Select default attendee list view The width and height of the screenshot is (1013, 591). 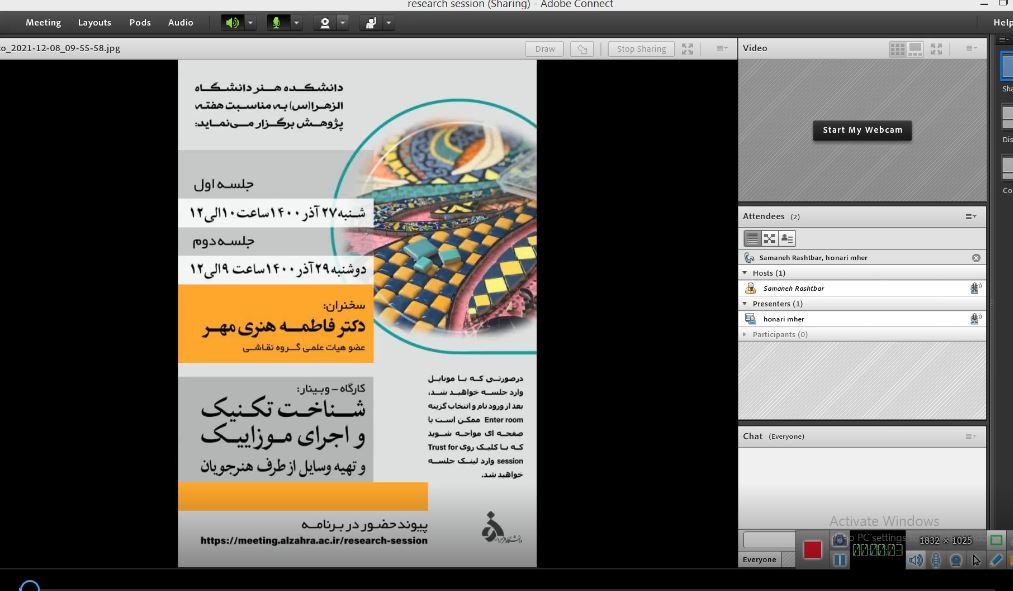[x=752, y=238]
